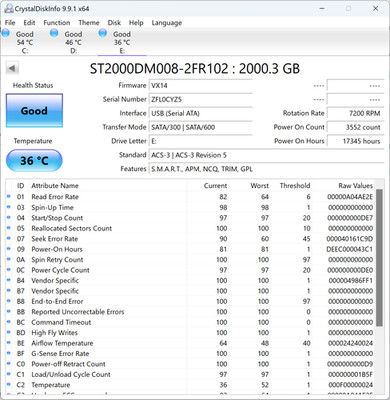This screenshot has height=400, width=390.
Task: Click raw value 000004986FF1
Action: click(x=351, y=281)
